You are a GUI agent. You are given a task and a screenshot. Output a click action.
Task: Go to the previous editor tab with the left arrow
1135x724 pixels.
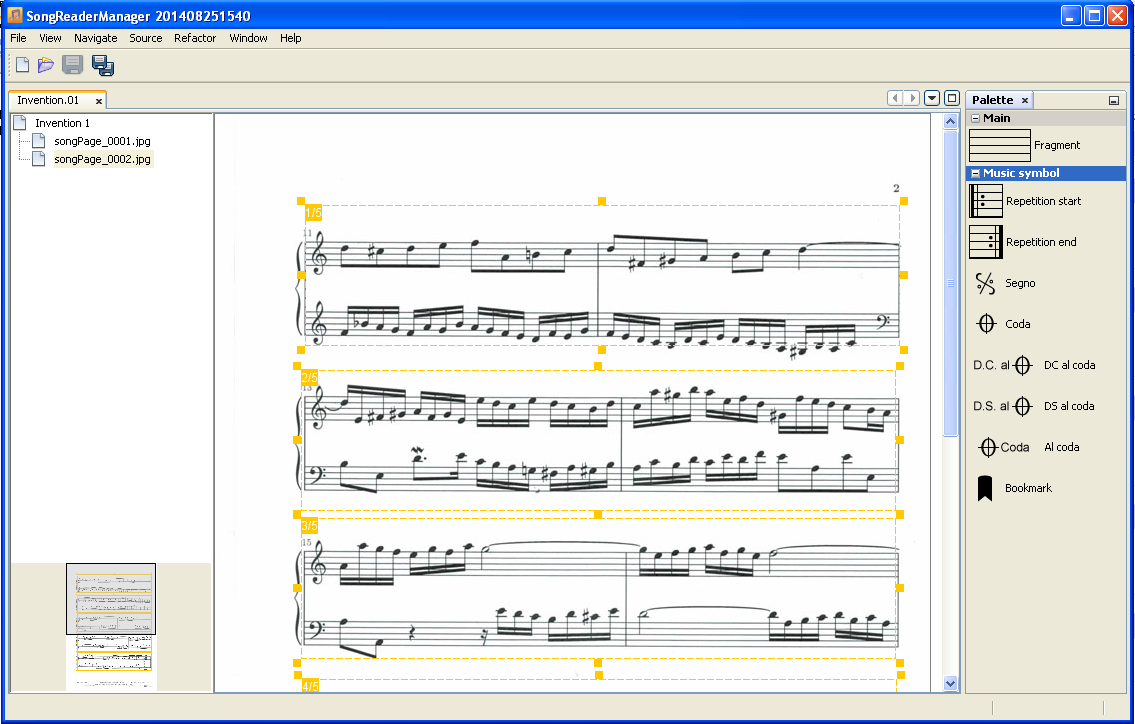coord(895,98)
